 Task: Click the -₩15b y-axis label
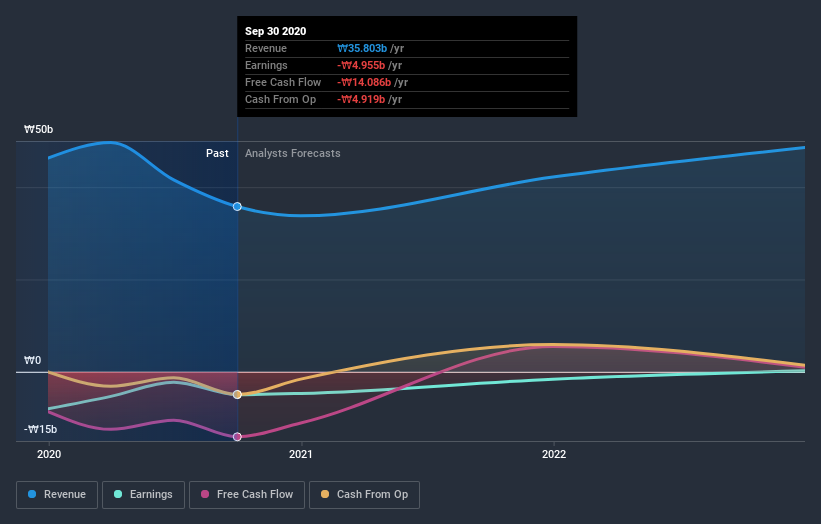click(40, 429)
